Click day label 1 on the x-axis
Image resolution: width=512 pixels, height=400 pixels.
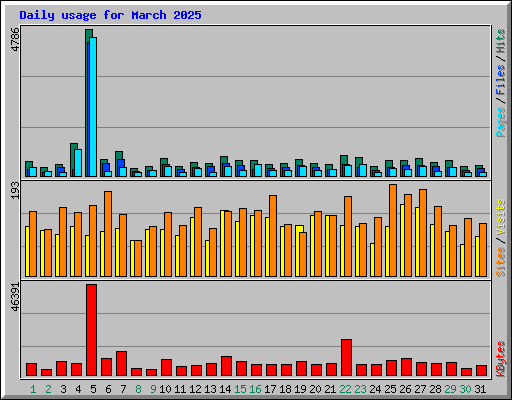click(33, 389)
